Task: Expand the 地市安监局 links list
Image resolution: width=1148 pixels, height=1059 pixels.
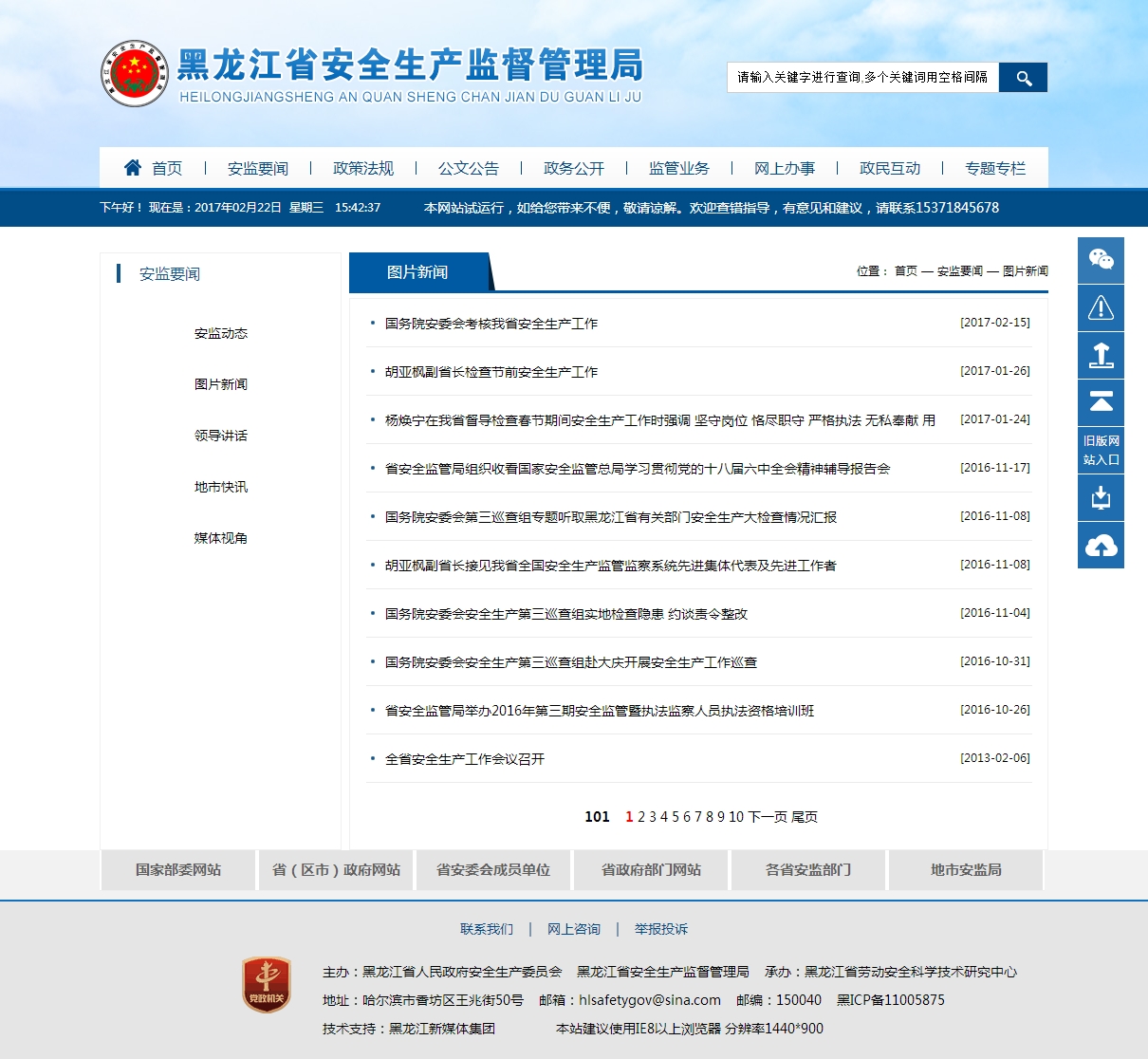Action: [966, 870]
